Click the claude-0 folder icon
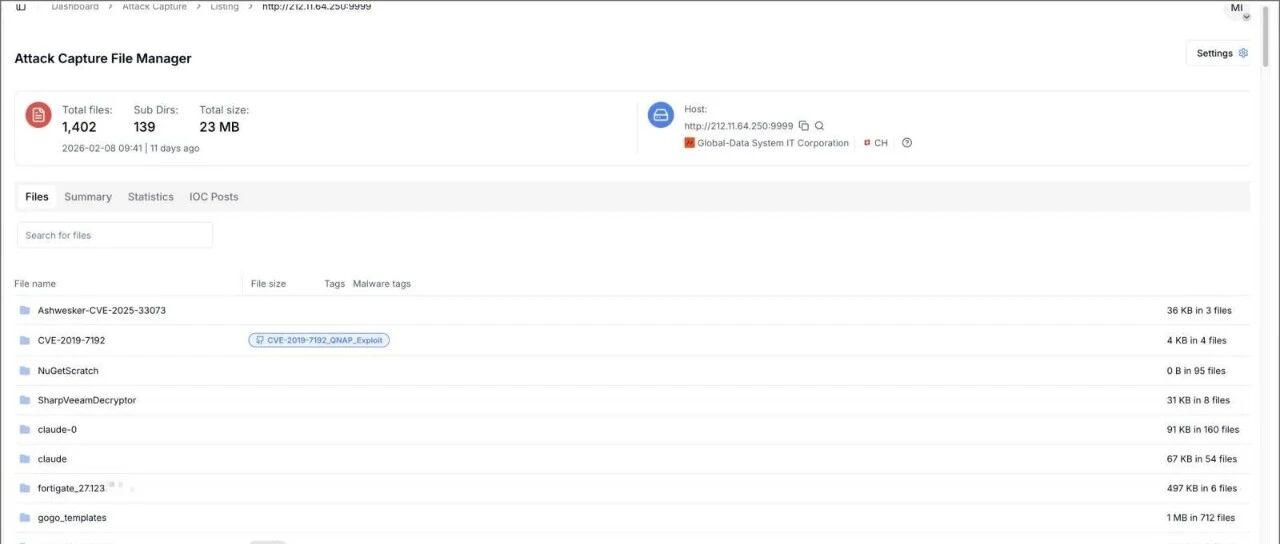This screenshot has width=1280, height=544. click(x=25, y=429)
